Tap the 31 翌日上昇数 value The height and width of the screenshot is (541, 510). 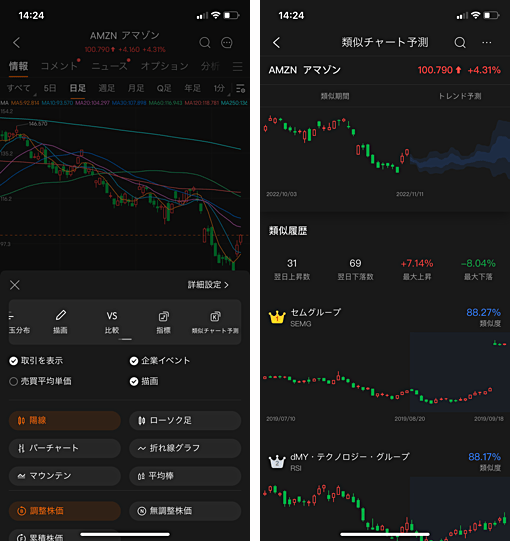tap(292, 264)
